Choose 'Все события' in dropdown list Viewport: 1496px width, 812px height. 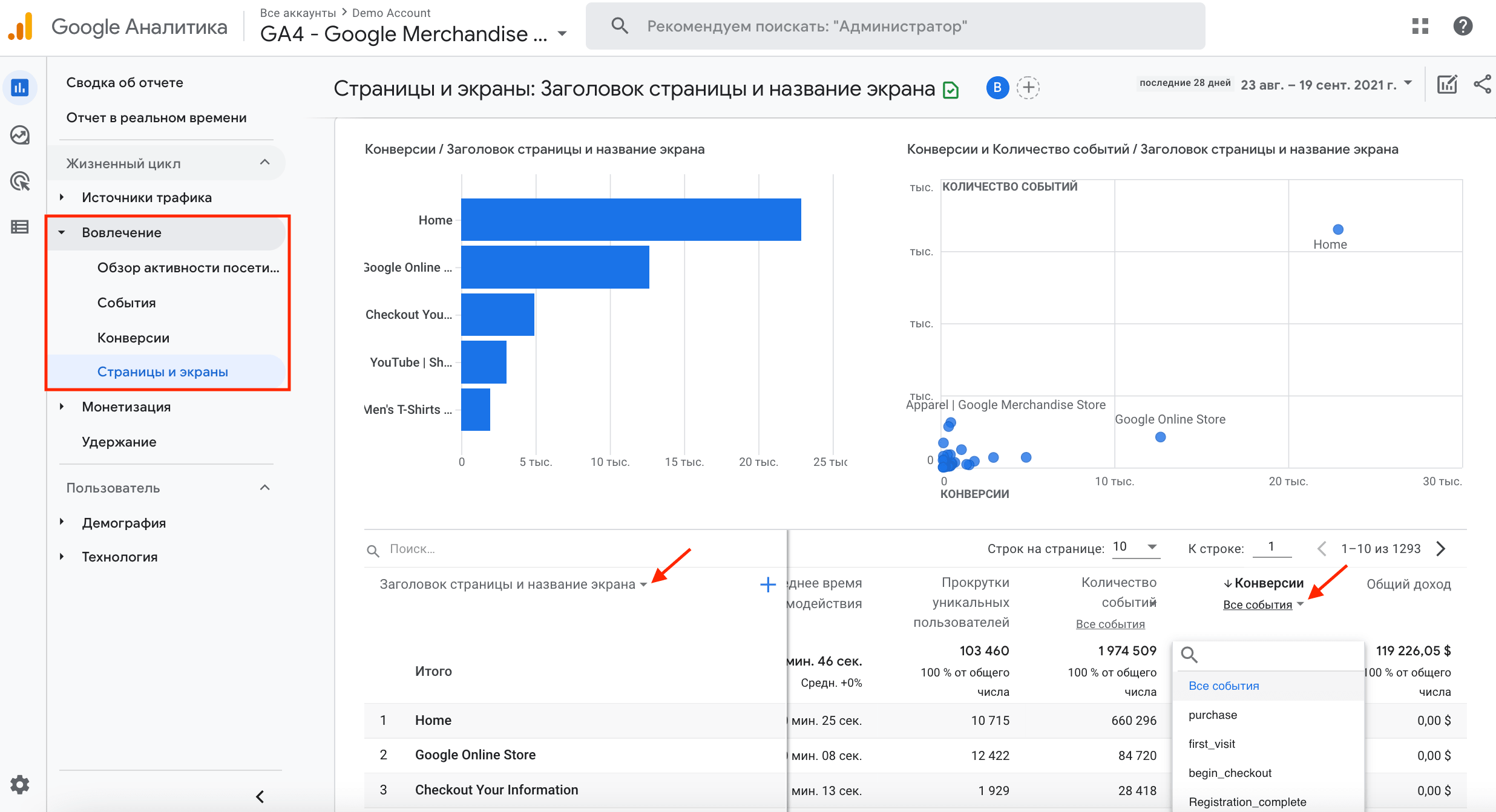(1268, 686)
